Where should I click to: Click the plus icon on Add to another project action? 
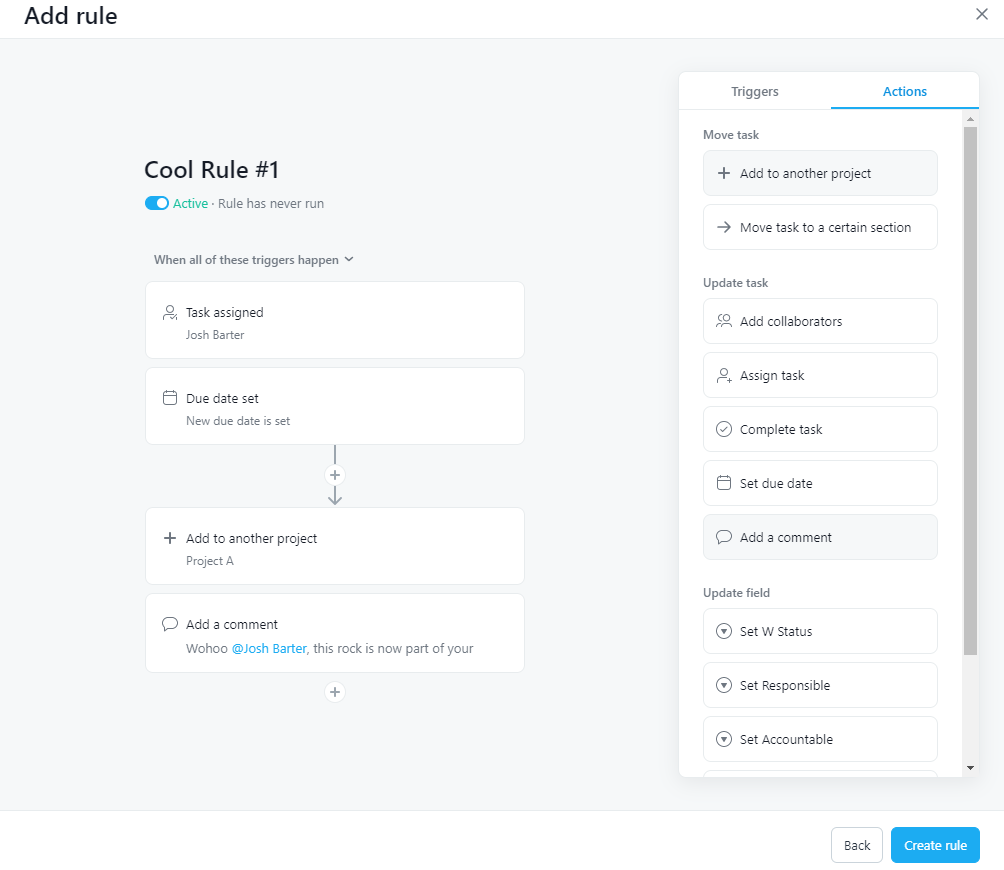(x=724, y=173)
